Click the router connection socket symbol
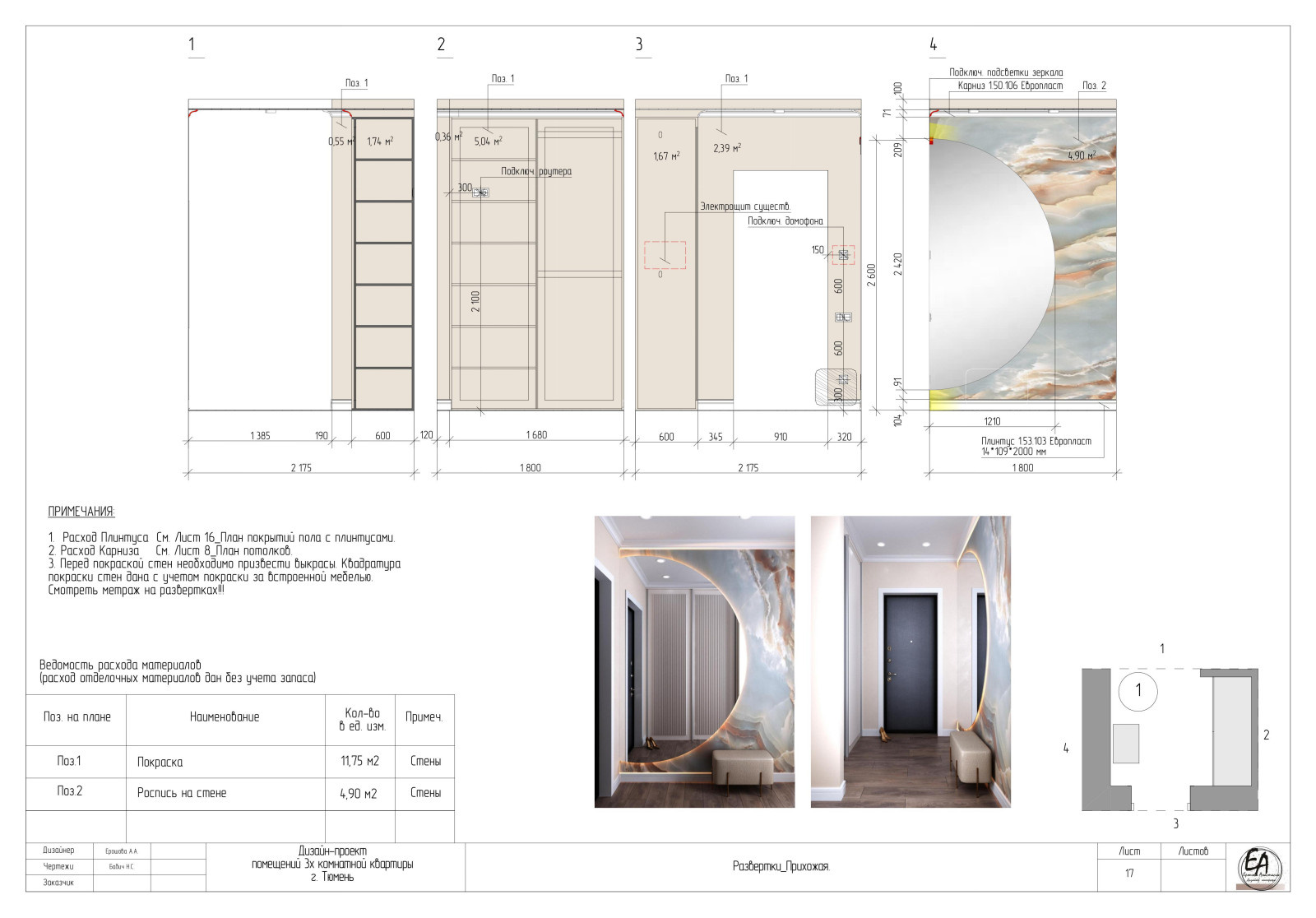This screenshot has height=918, width=1316. pyautogui.click(x=481, y=192)
